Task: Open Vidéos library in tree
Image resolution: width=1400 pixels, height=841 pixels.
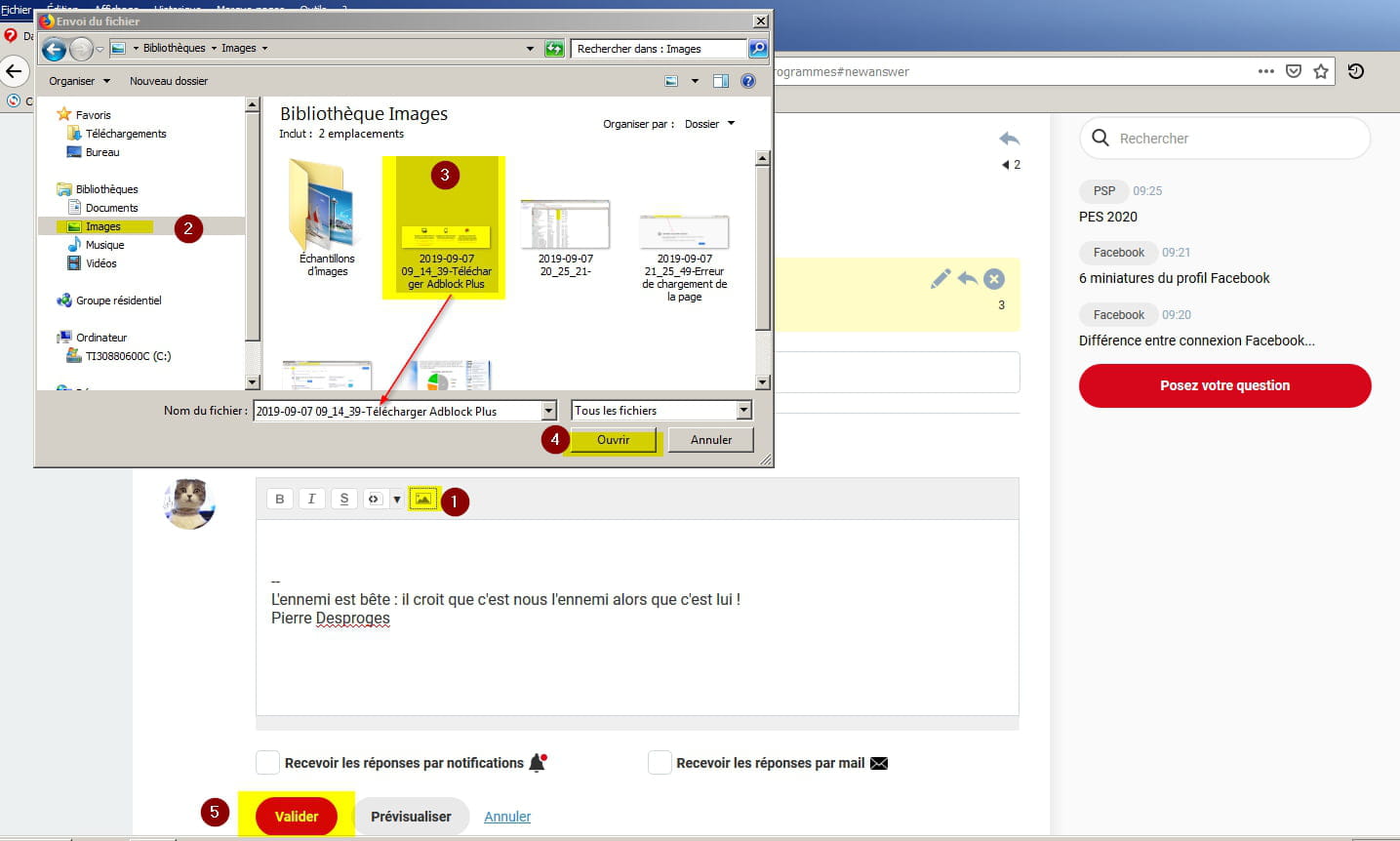Action: pyautogui.click(x=93, y=263)
